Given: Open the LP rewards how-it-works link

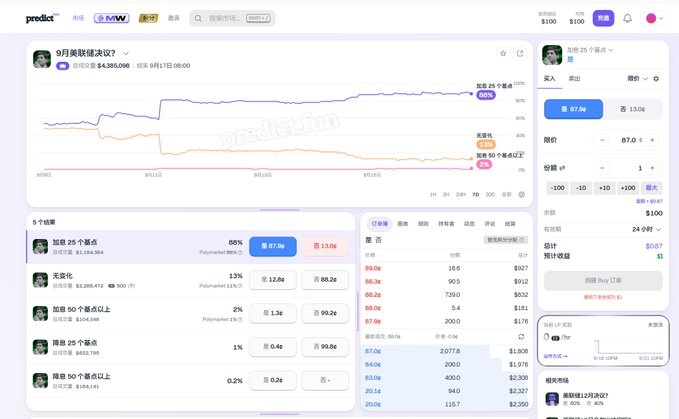Looking at the screenshot, I should pos(556,356).
